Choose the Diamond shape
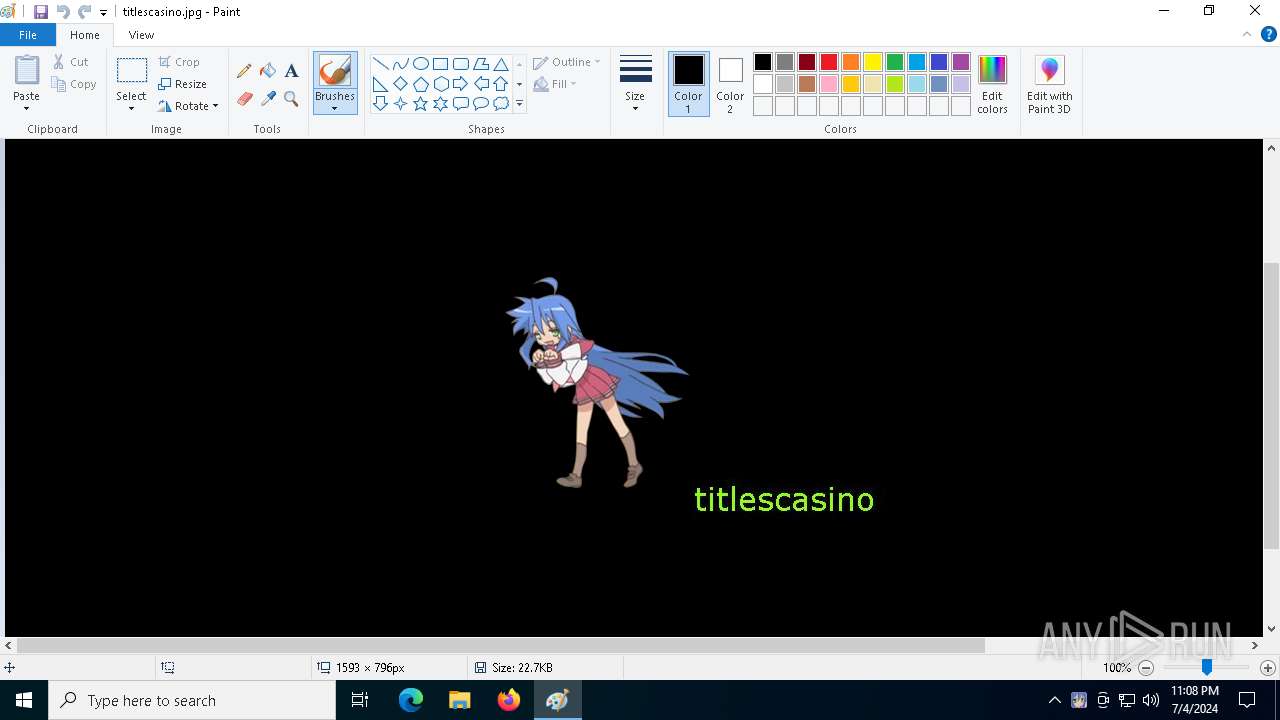The height and width of the screenshot is (720, 1280). click(401, 84)
